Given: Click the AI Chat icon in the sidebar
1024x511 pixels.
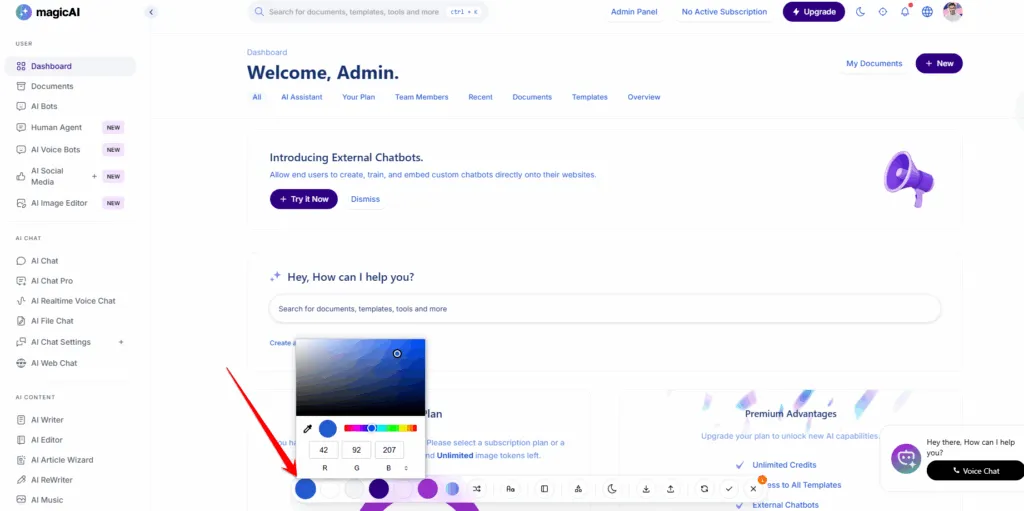Looking at the screenshot, I should pos(21,261).
